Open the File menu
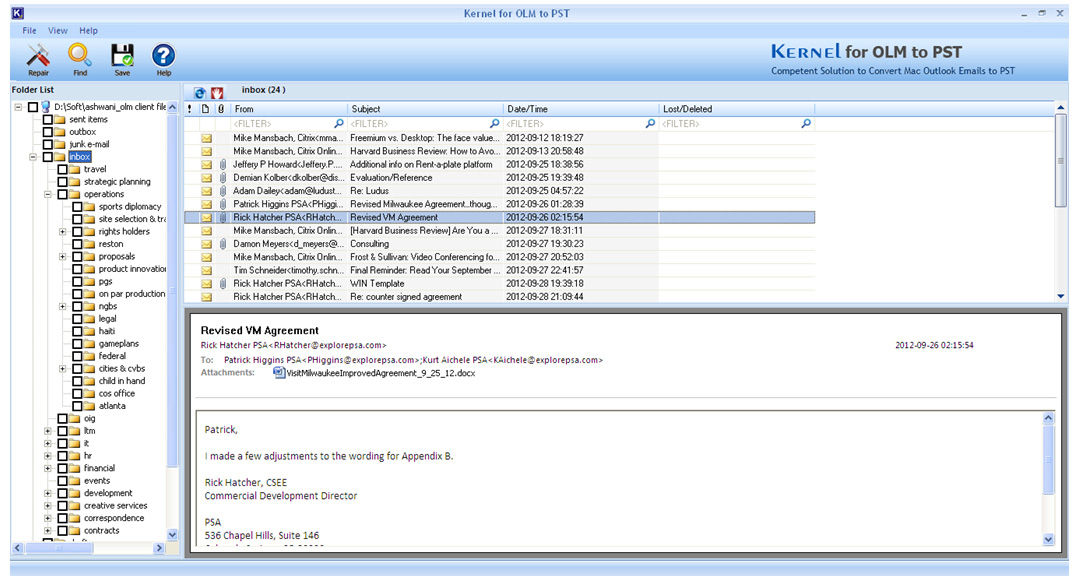This screenshot has height=576, width=1081. [29, 30]
